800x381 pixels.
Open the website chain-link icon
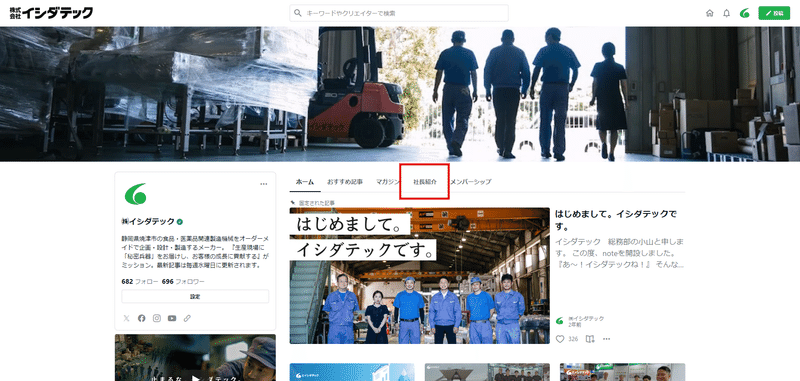tap(187, 318)
